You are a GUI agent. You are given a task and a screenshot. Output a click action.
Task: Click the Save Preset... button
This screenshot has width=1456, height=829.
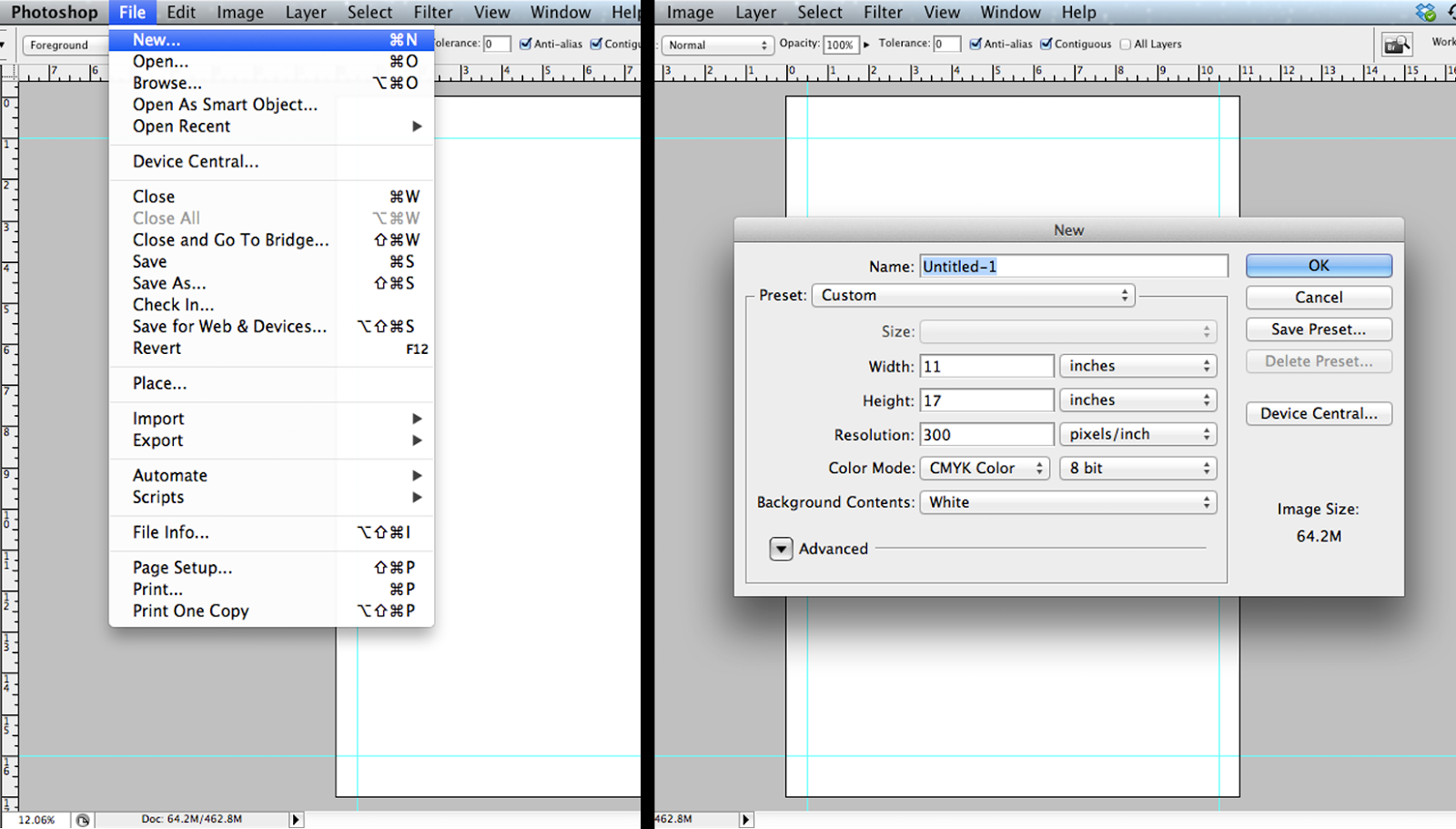[1319, 329]
